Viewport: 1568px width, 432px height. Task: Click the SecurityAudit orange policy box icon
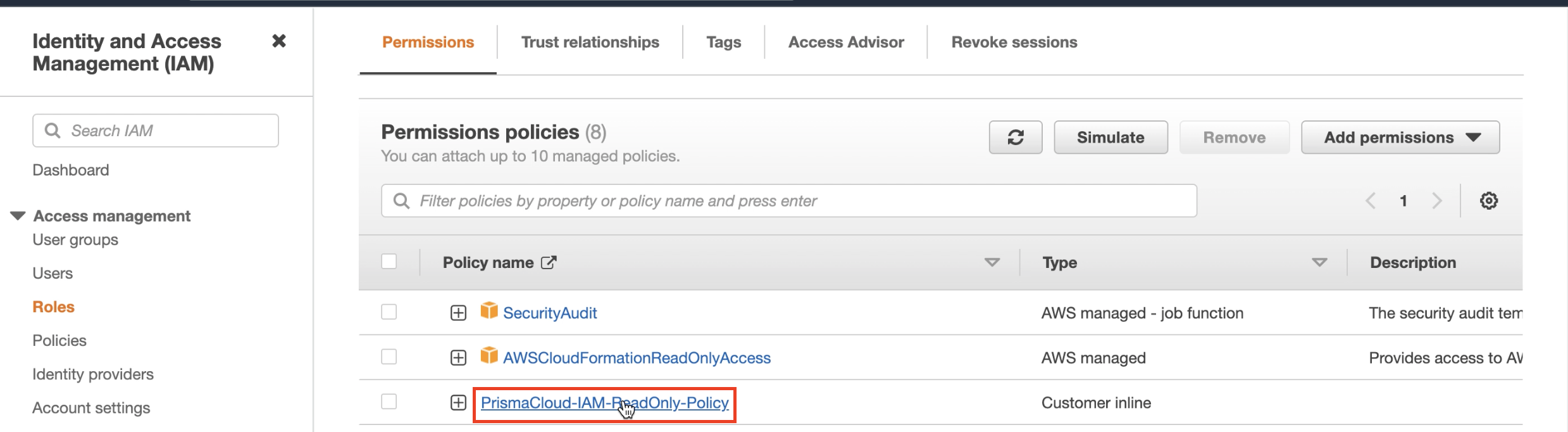coord(488,310)
